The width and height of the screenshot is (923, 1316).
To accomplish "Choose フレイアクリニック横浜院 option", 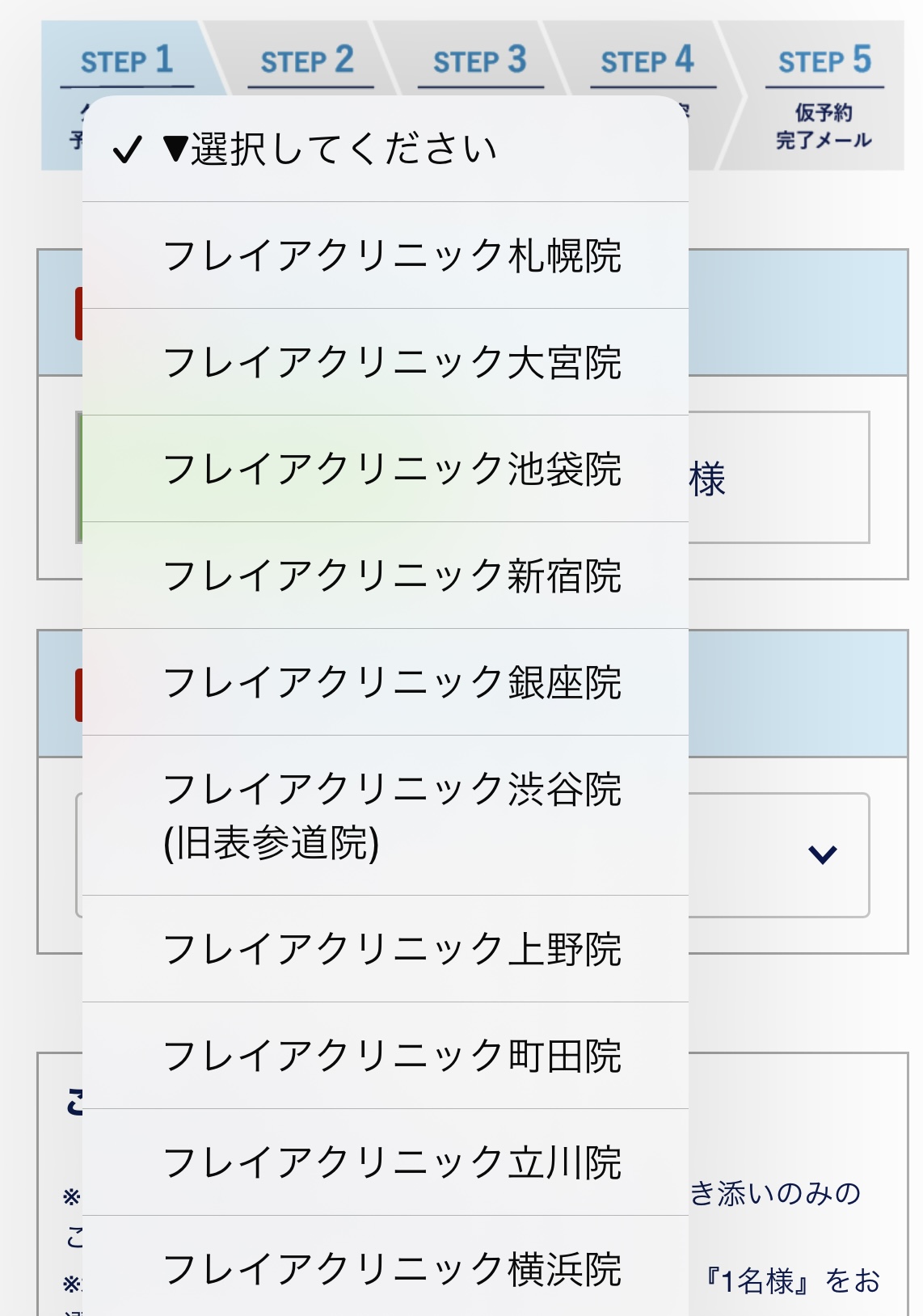I will (392, 1269).
